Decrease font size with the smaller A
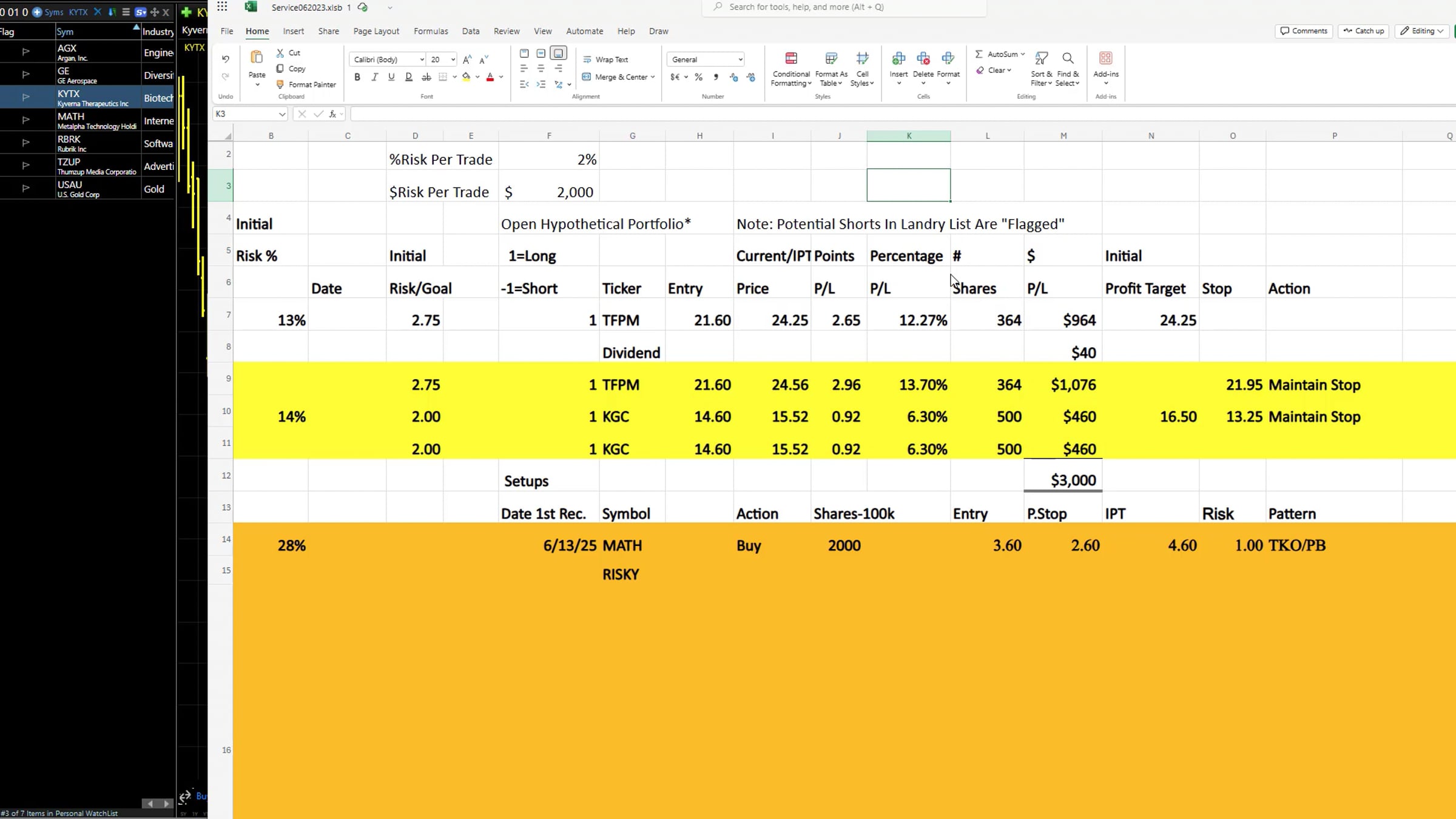The image size is (1456, 819). [484, 59]
